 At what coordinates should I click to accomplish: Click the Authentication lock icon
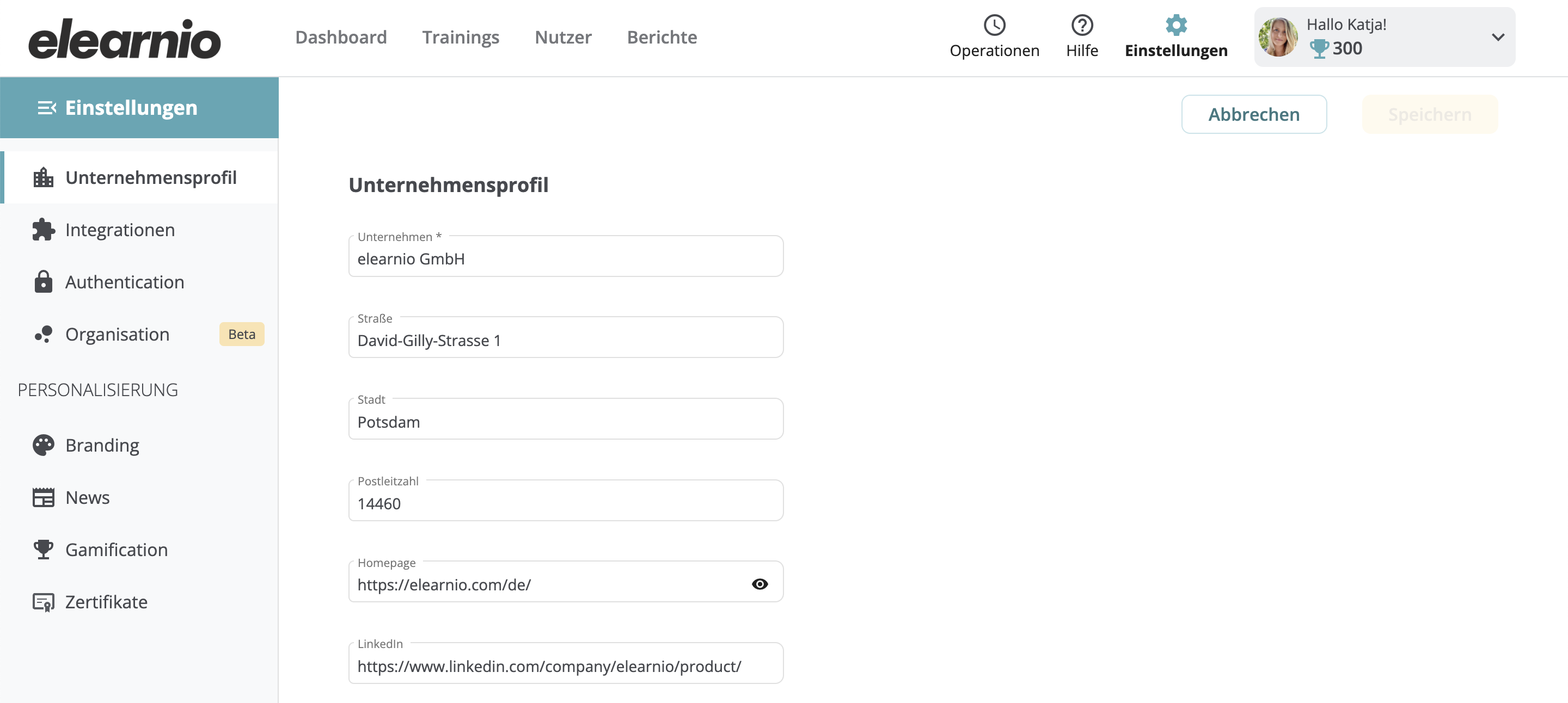coord(43,281)
